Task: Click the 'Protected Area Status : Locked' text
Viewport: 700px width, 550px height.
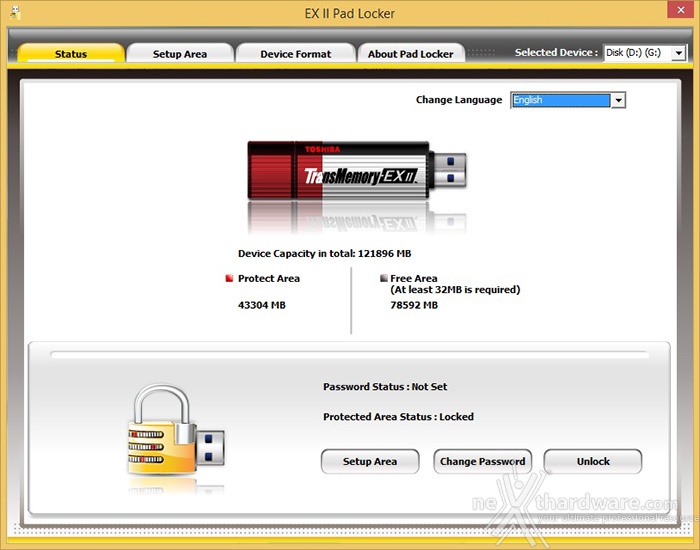Action: 398,417
